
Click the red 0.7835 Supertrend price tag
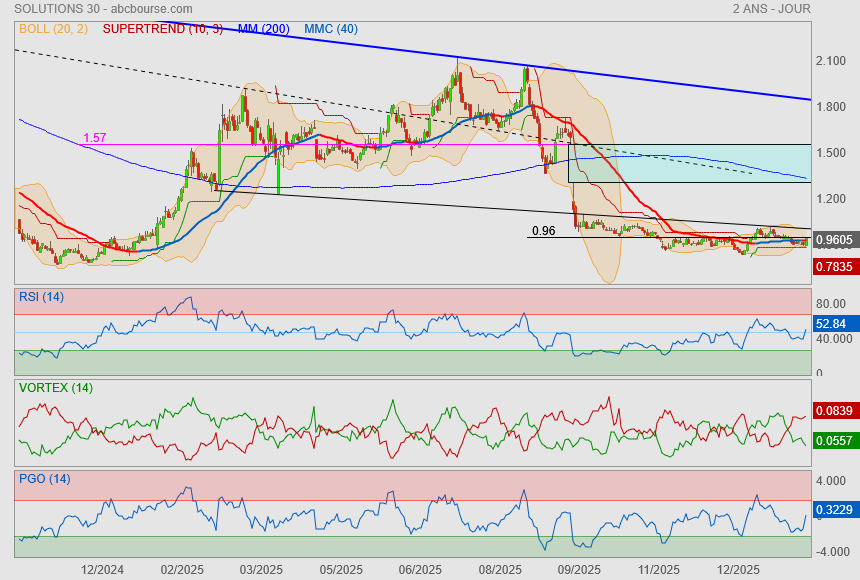tap(833, 267)
